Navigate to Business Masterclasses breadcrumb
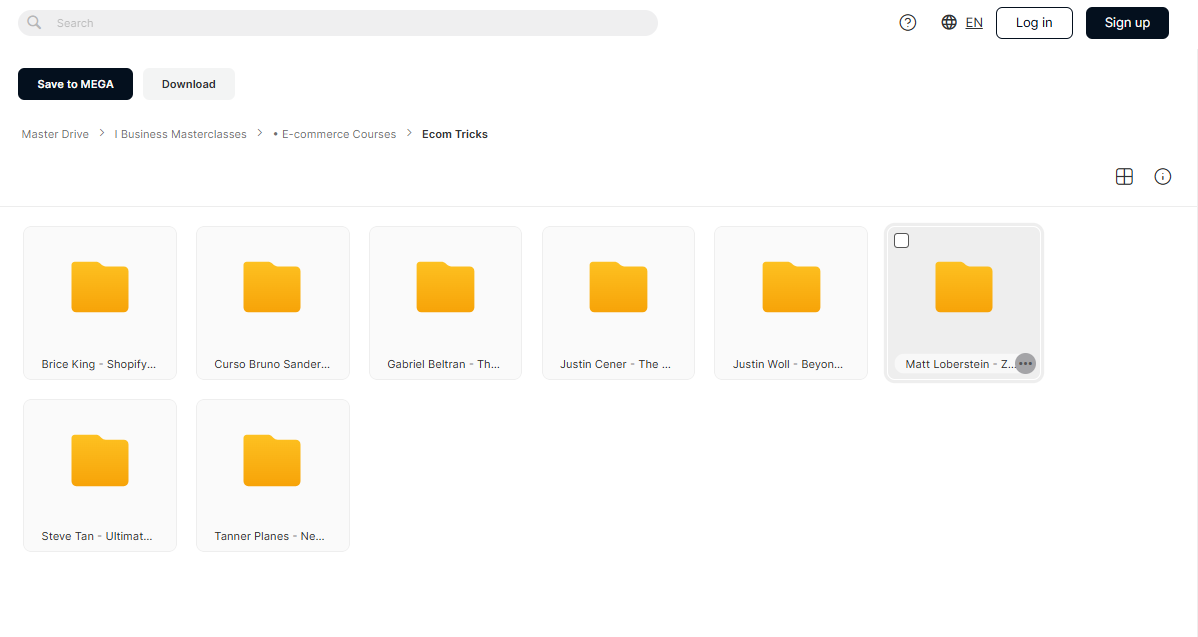The width and height of the screenshot is (1198, 637). [180, 134]
